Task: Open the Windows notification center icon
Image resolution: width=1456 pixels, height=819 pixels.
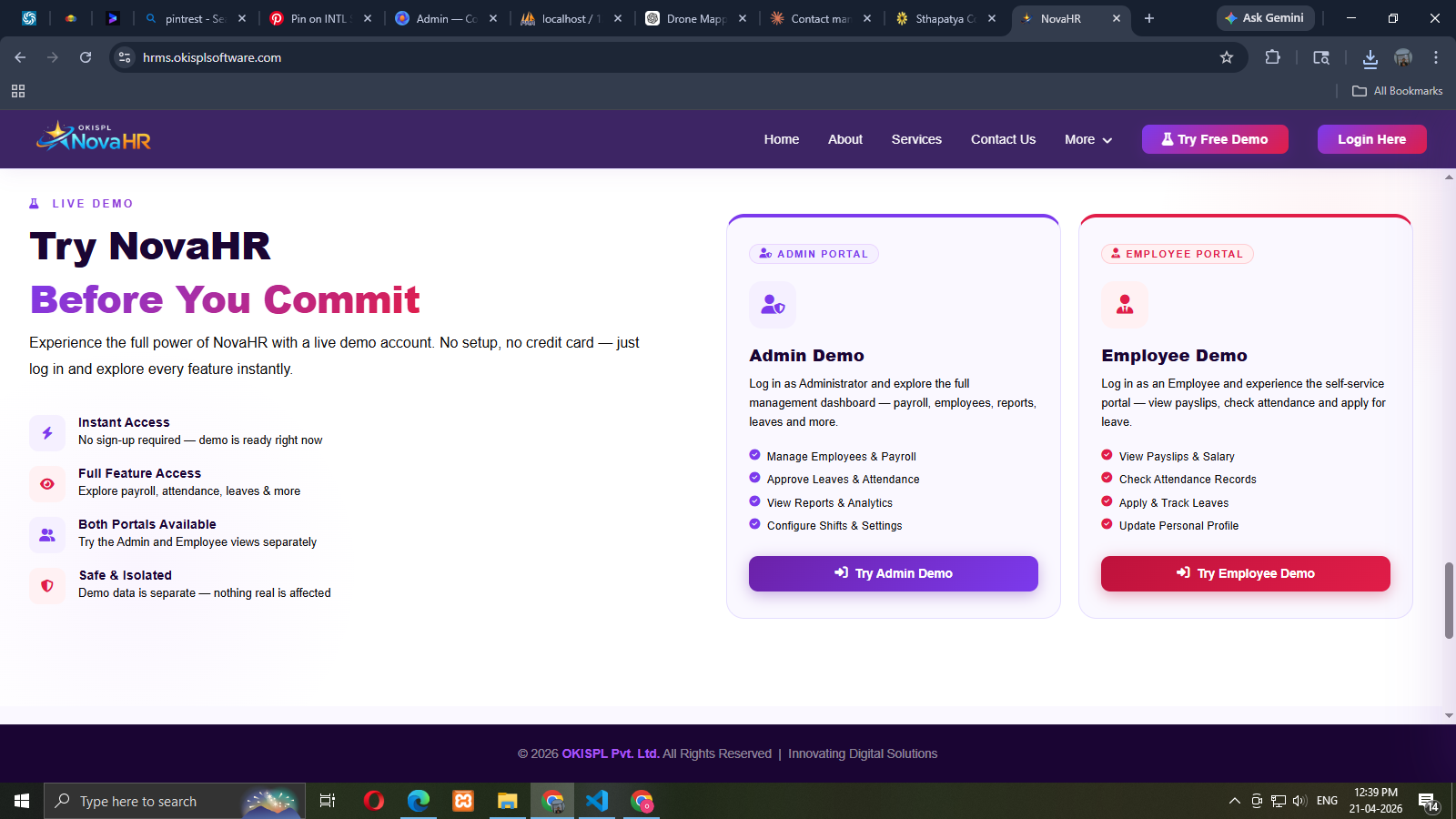Action: 1428,801
